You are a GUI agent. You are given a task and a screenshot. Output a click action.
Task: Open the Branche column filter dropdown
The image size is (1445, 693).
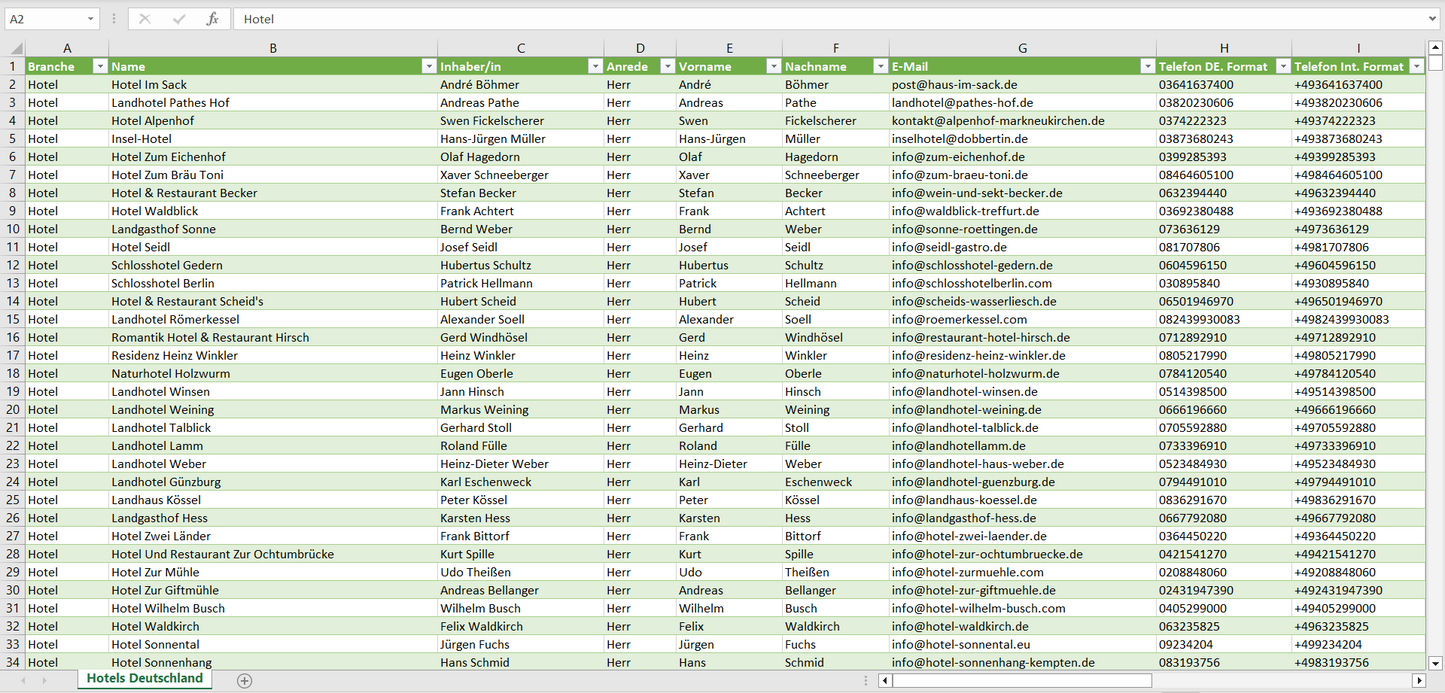pyautogui.click(x=99, y=66)
